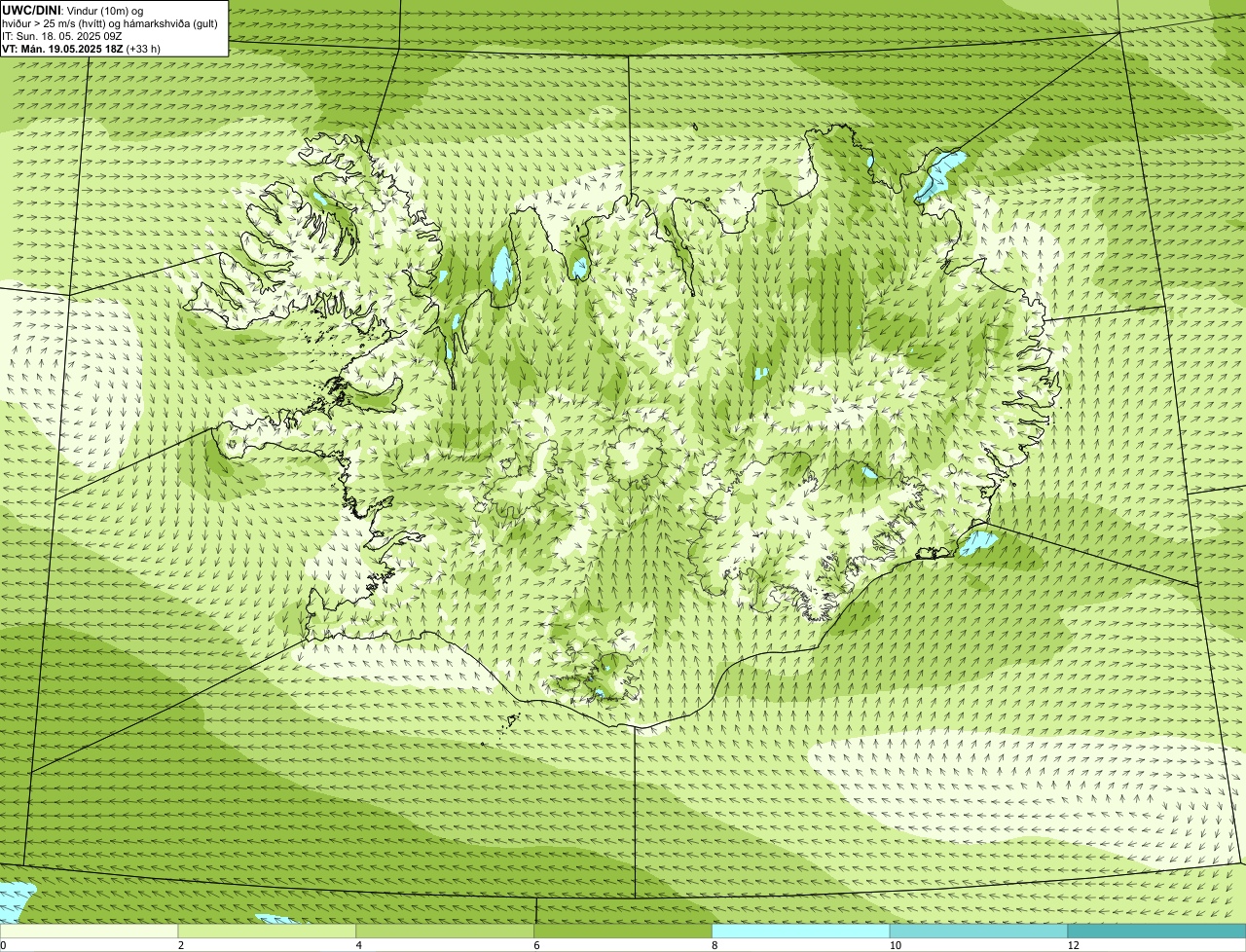Click the '12' tick label on the scale
The width and height of the screenshot is (1246, 952).
coord(1073,945)
